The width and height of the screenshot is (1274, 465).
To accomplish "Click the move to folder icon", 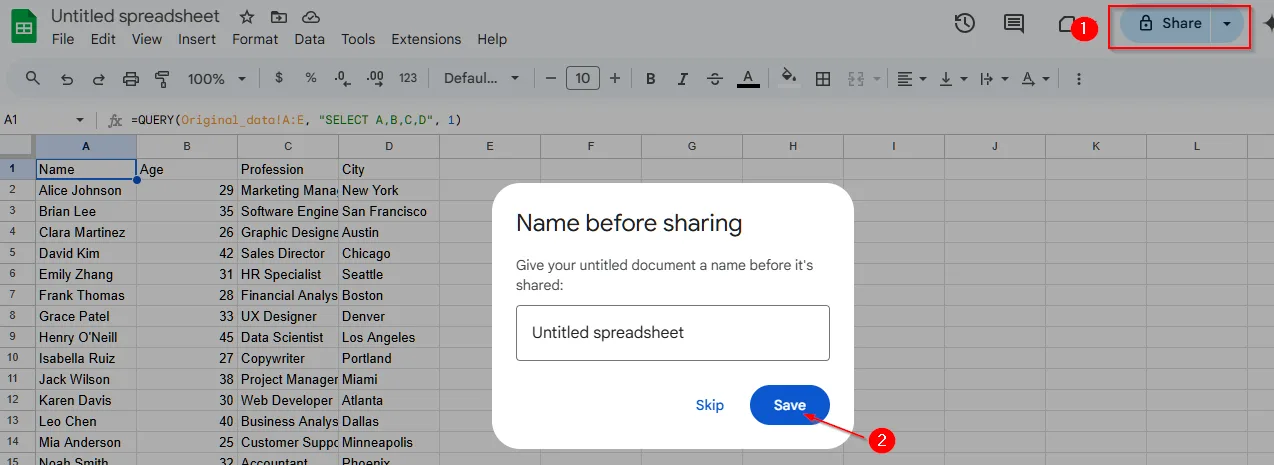I will click(x=278, y=17).
